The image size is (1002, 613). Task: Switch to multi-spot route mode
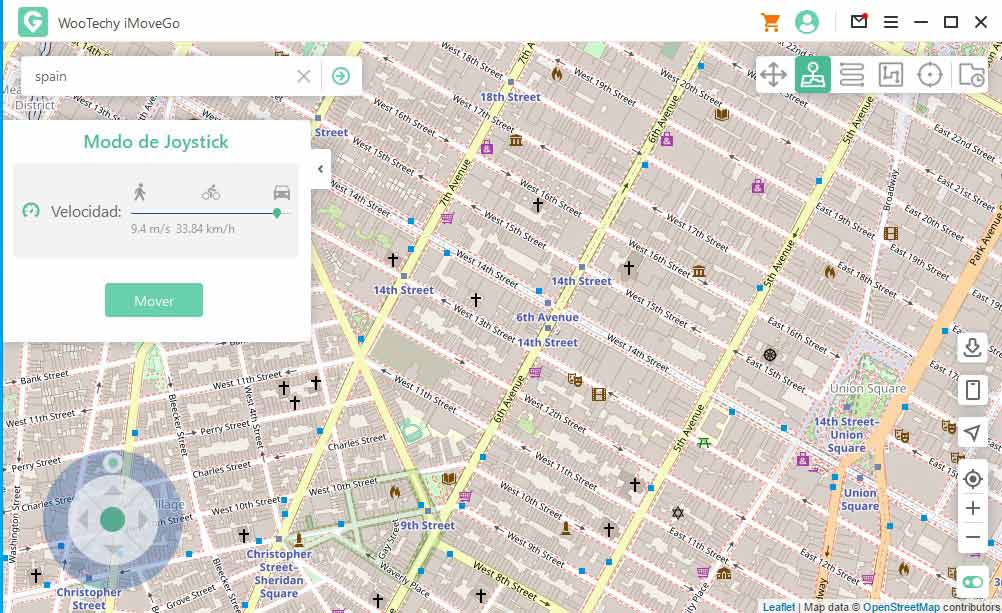click(x=891, y=75)
